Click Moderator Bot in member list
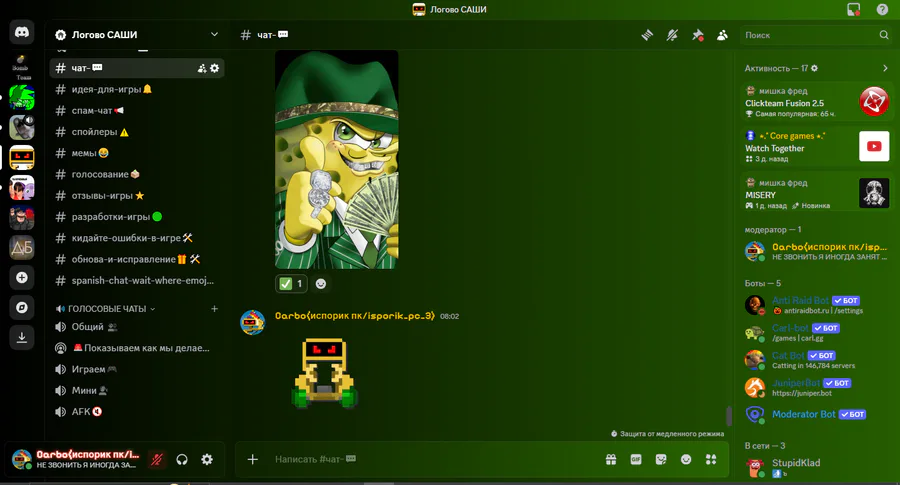This screenshot has height=485, width=900. (x=817, y=414)
